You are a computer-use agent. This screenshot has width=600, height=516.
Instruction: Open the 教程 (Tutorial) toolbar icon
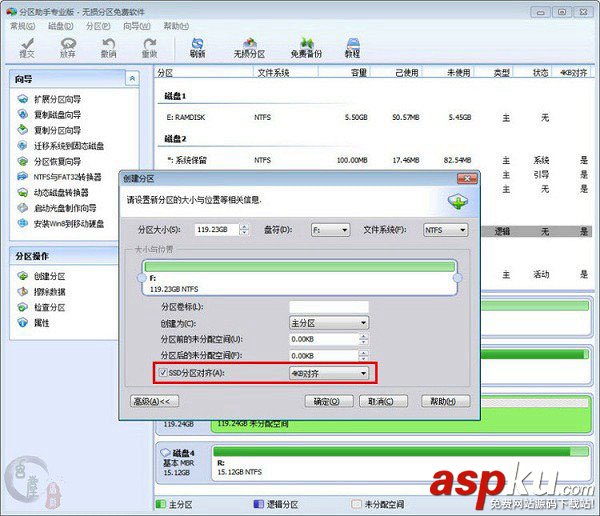pos(352,47)
